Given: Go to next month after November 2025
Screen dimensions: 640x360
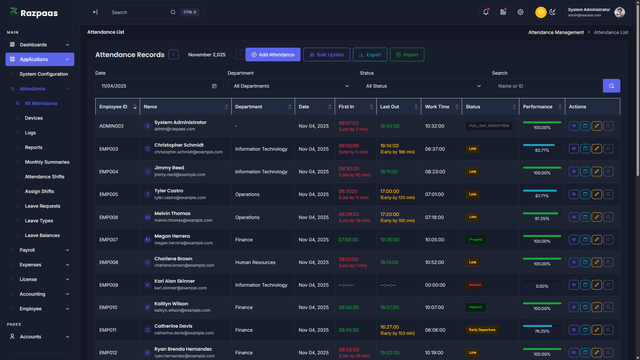Looking at the screenshot, I should point(240,55).
